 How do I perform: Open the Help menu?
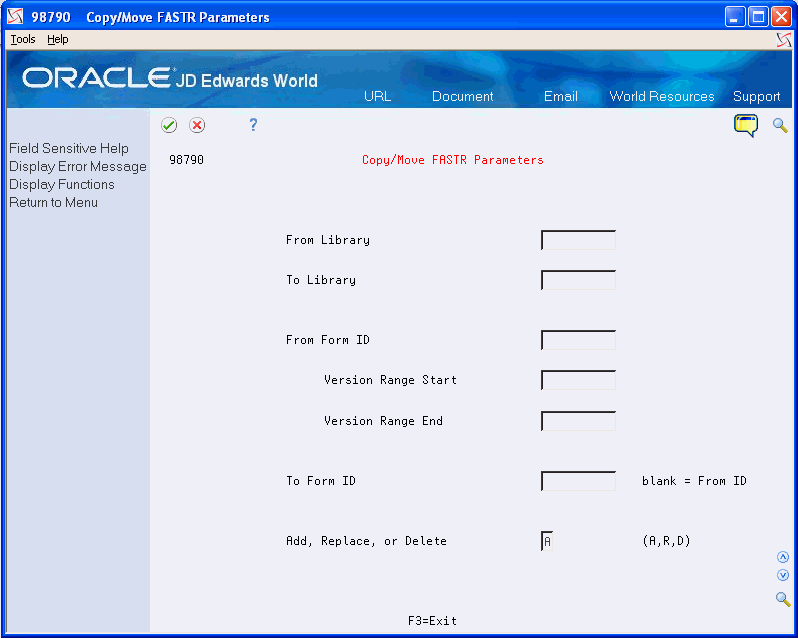tap(58, 39)
